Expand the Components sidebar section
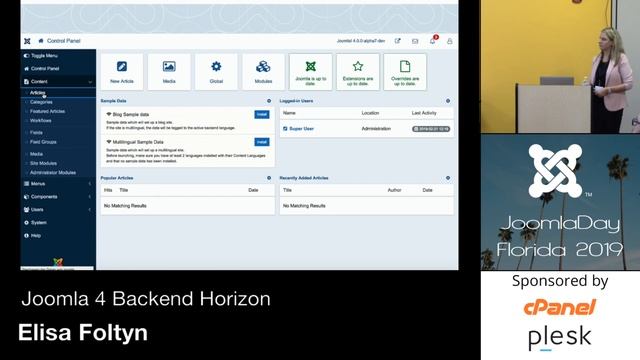The height and width of the screenshot is (360, 640). tap(58, 197)
